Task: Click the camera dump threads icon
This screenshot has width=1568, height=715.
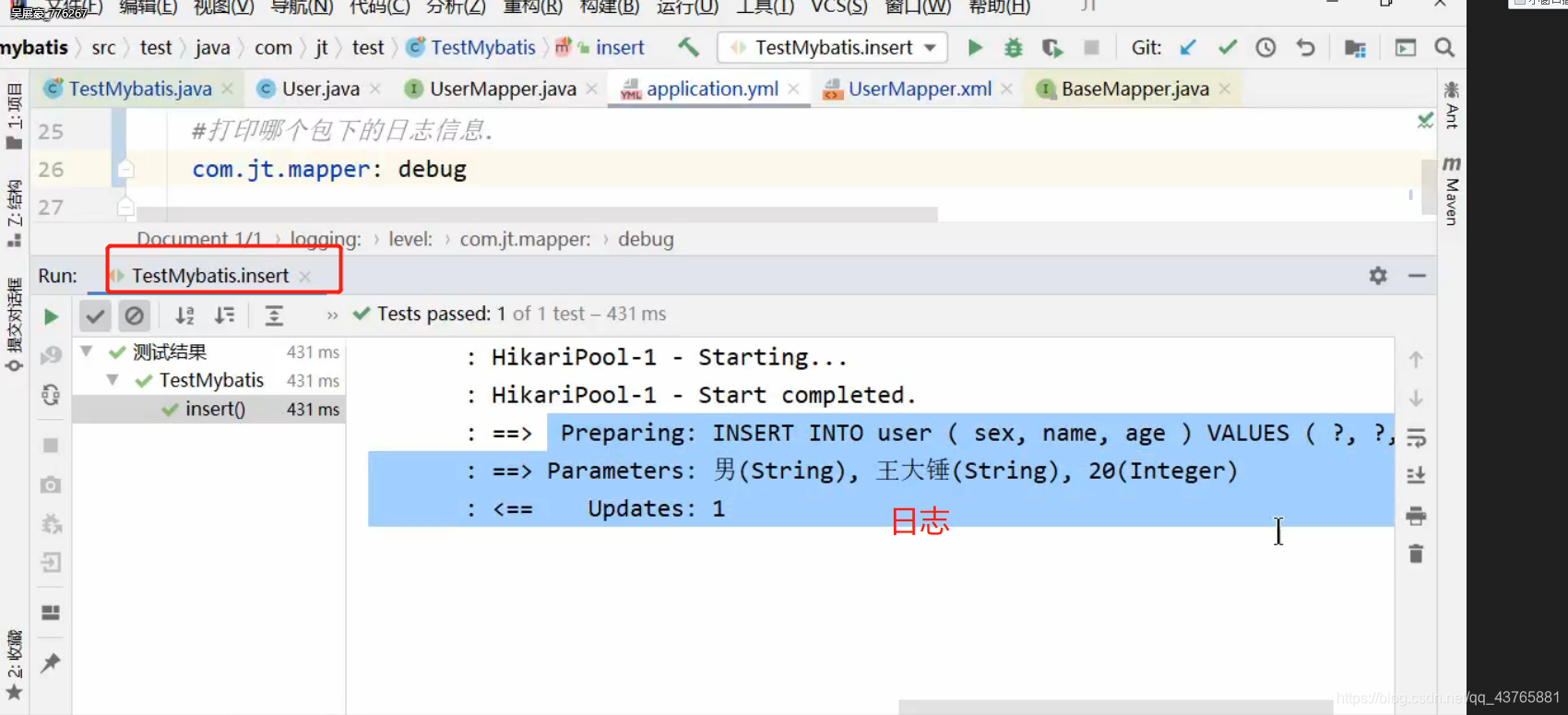Action: click(x=51, y=484)
